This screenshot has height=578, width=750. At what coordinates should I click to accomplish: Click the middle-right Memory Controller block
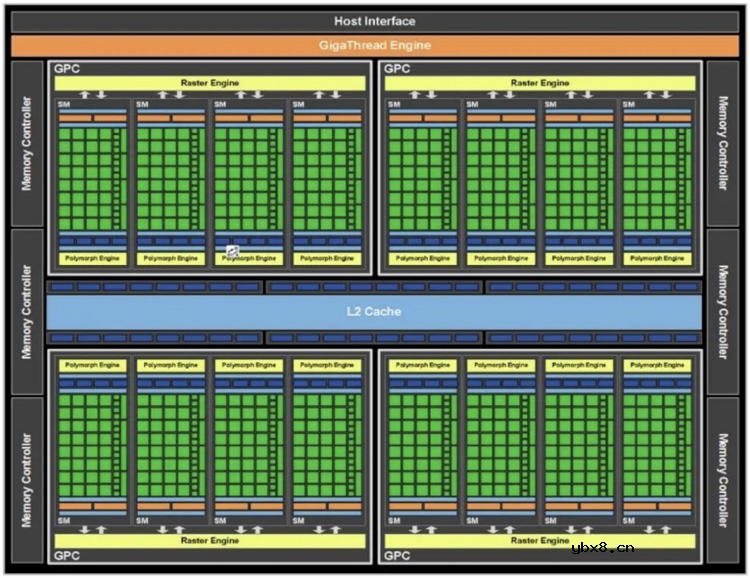722,311
